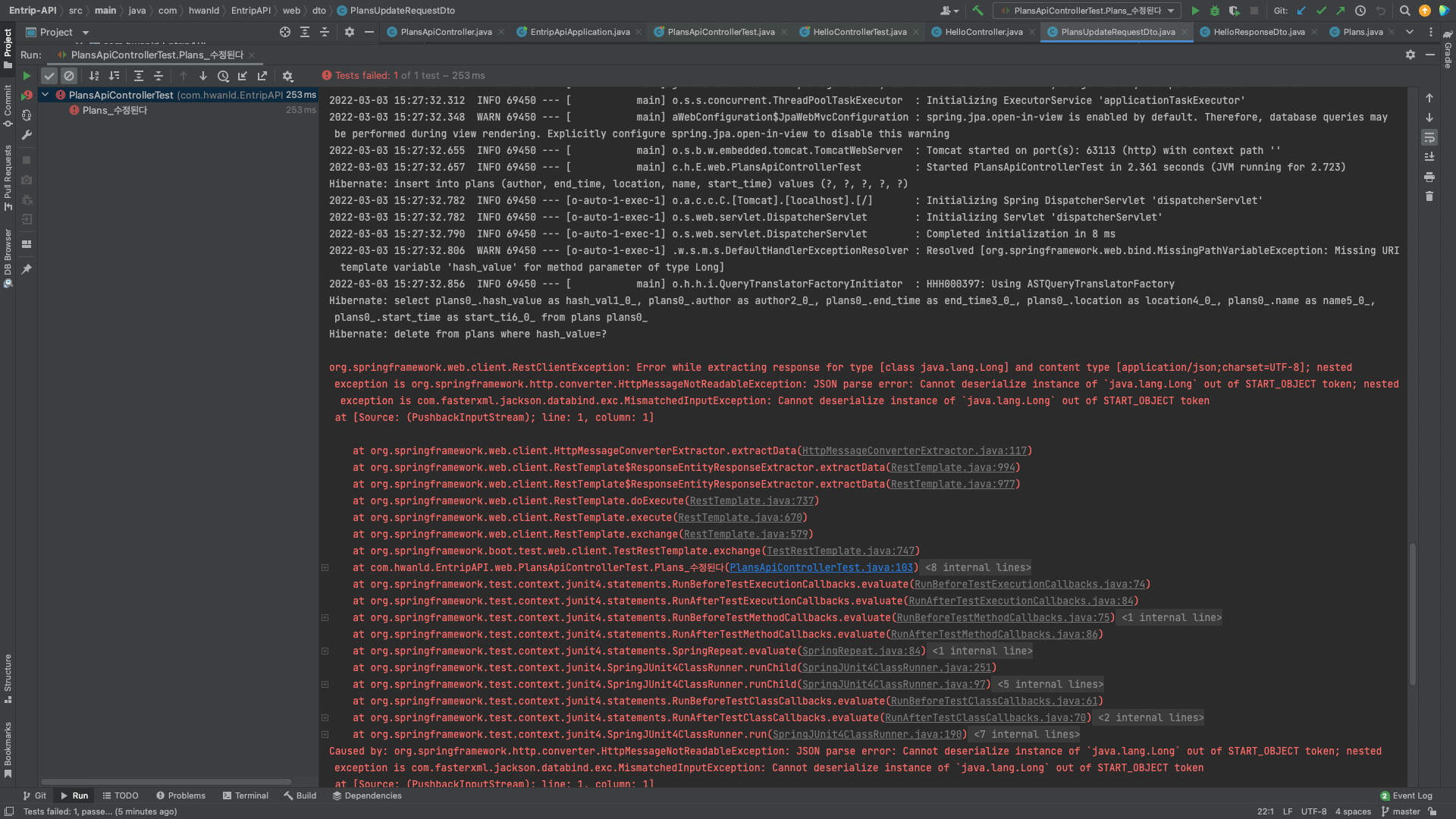Toggle soft-wrap in the console output
Viewport: 1456px width, 819px height.
1430,138
